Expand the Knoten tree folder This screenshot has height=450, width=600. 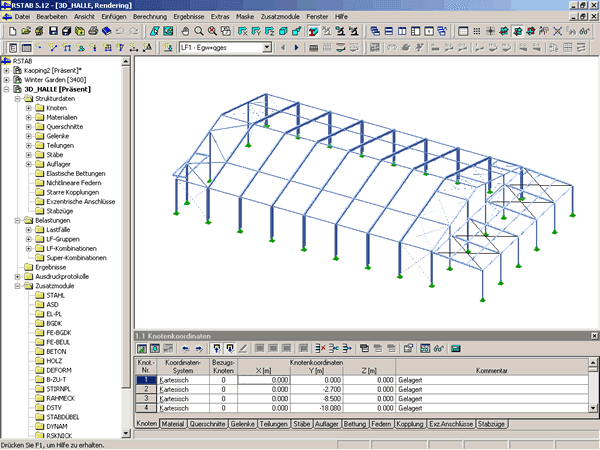coord(29,108)
